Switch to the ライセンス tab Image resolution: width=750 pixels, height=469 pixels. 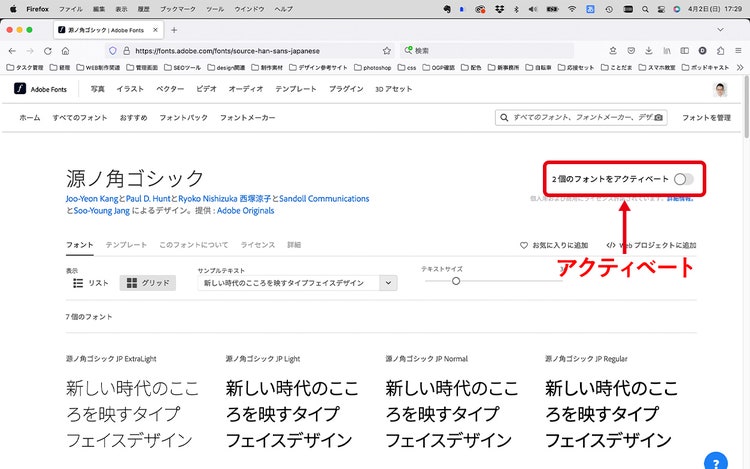point(258,245)
